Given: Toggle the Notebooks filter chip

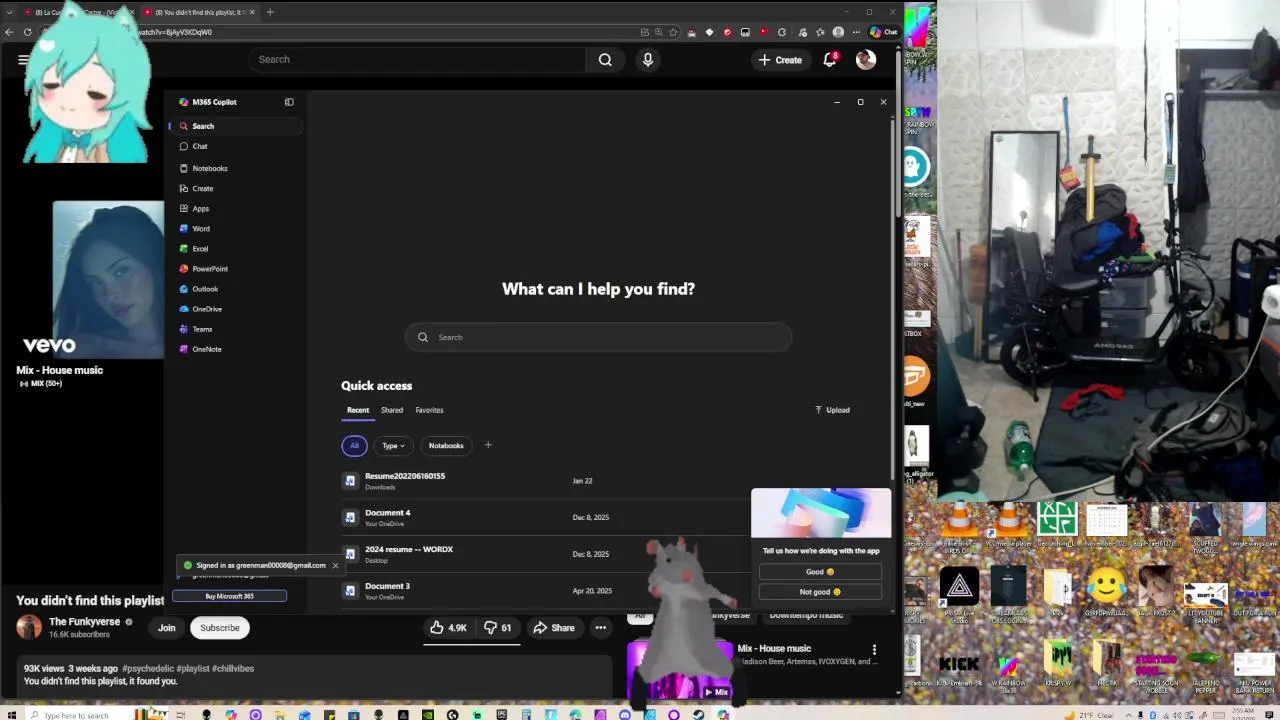Looking at the screenshot, I should point(446,445).
